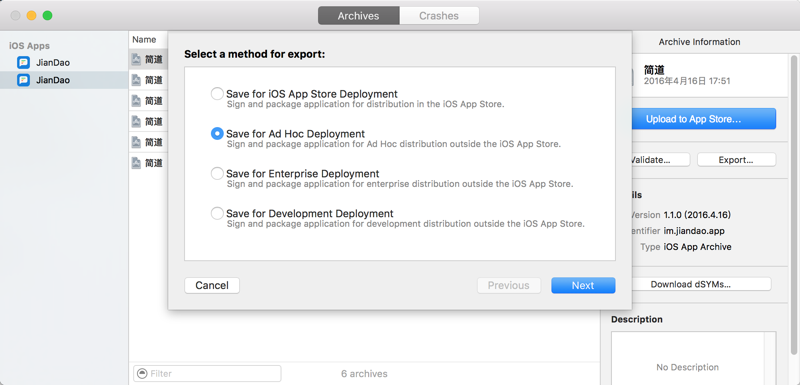
Task: Click Upload to App Store button
Action: pos(704,119)
